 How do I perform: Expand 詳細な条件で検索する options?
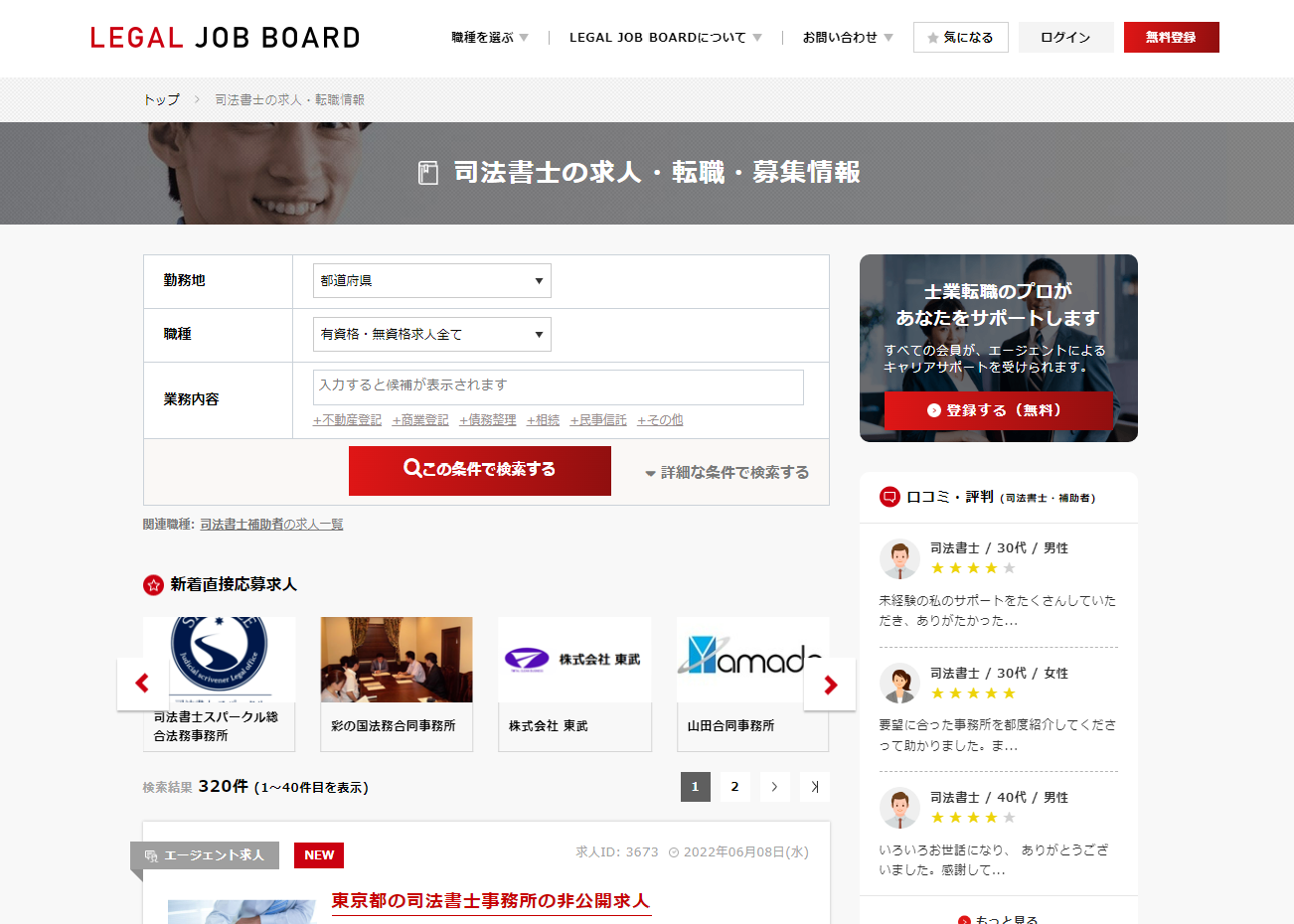tap(728, 473)
